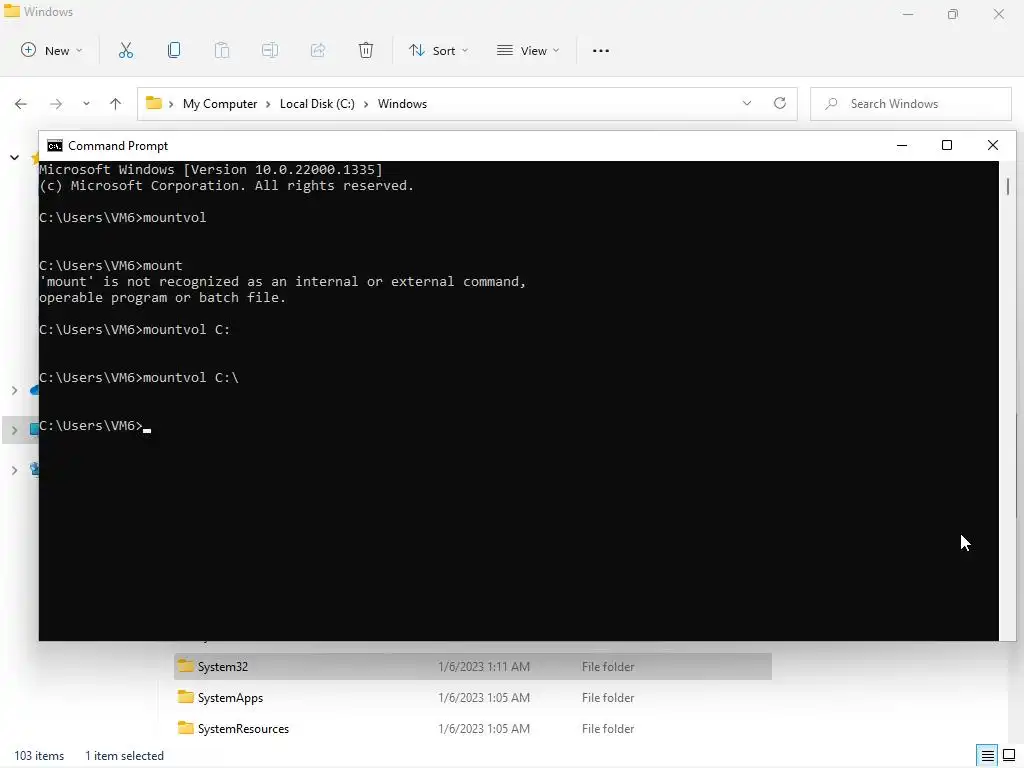Go forward with the right arrow
Screen dimensions: 1024x768
tap(56, 104)
